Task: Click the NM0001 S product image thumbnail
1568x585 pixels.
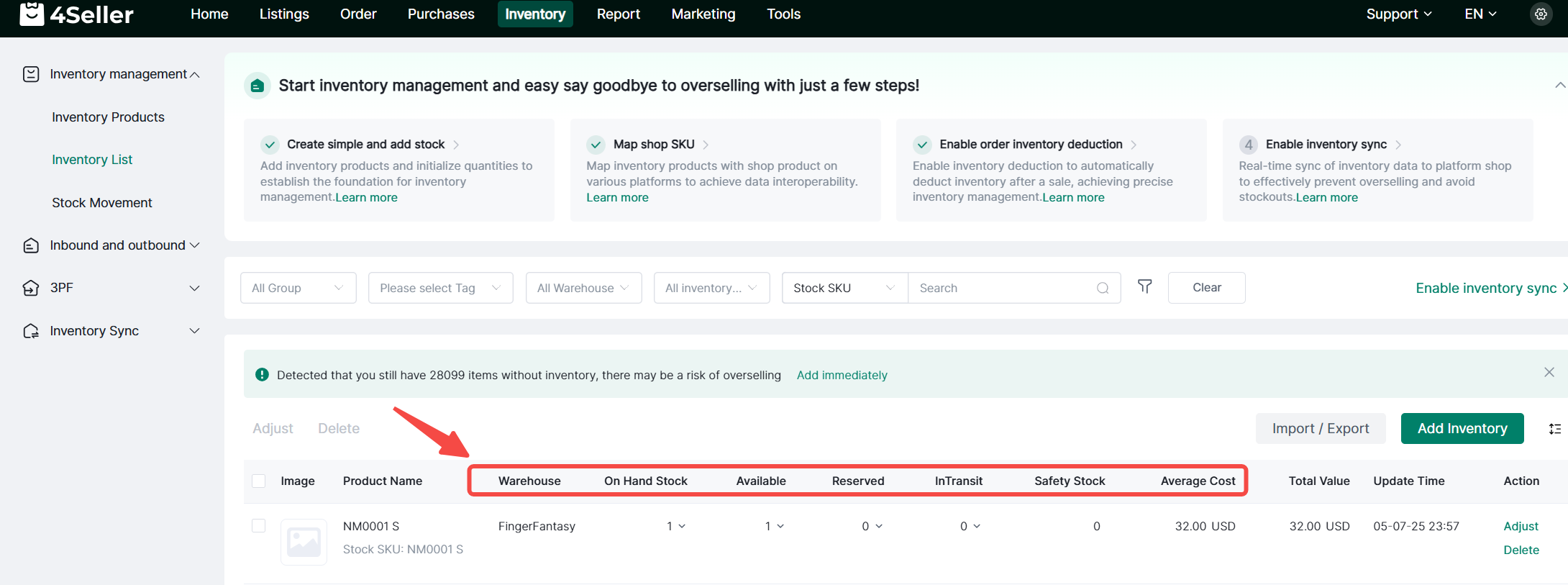Action: 304,542
